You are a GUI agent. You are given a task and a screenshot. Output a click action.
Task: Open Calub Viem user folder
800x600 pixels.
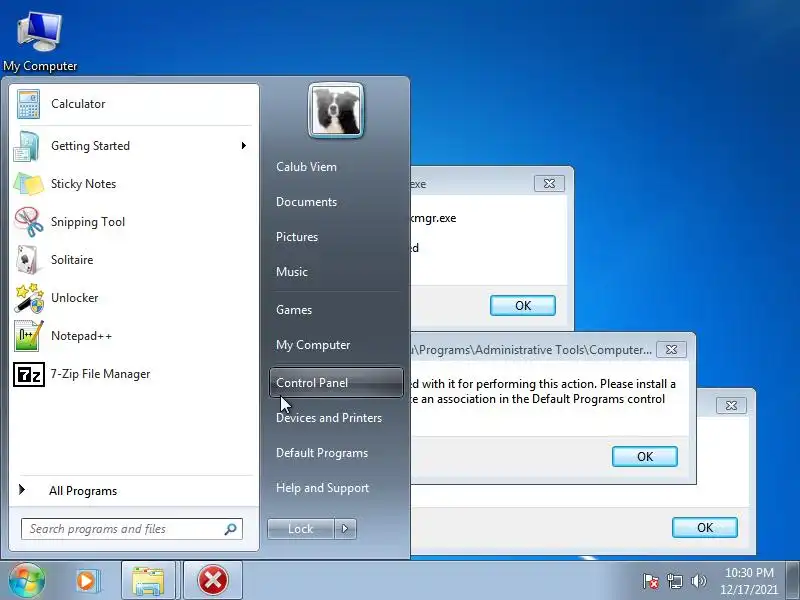[x=306, y=167]
